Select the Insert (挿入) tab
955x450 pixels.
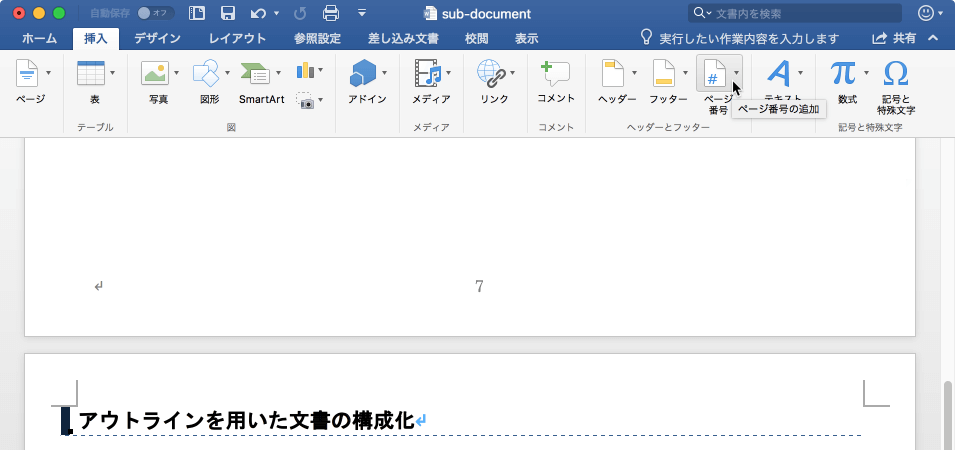96,38
